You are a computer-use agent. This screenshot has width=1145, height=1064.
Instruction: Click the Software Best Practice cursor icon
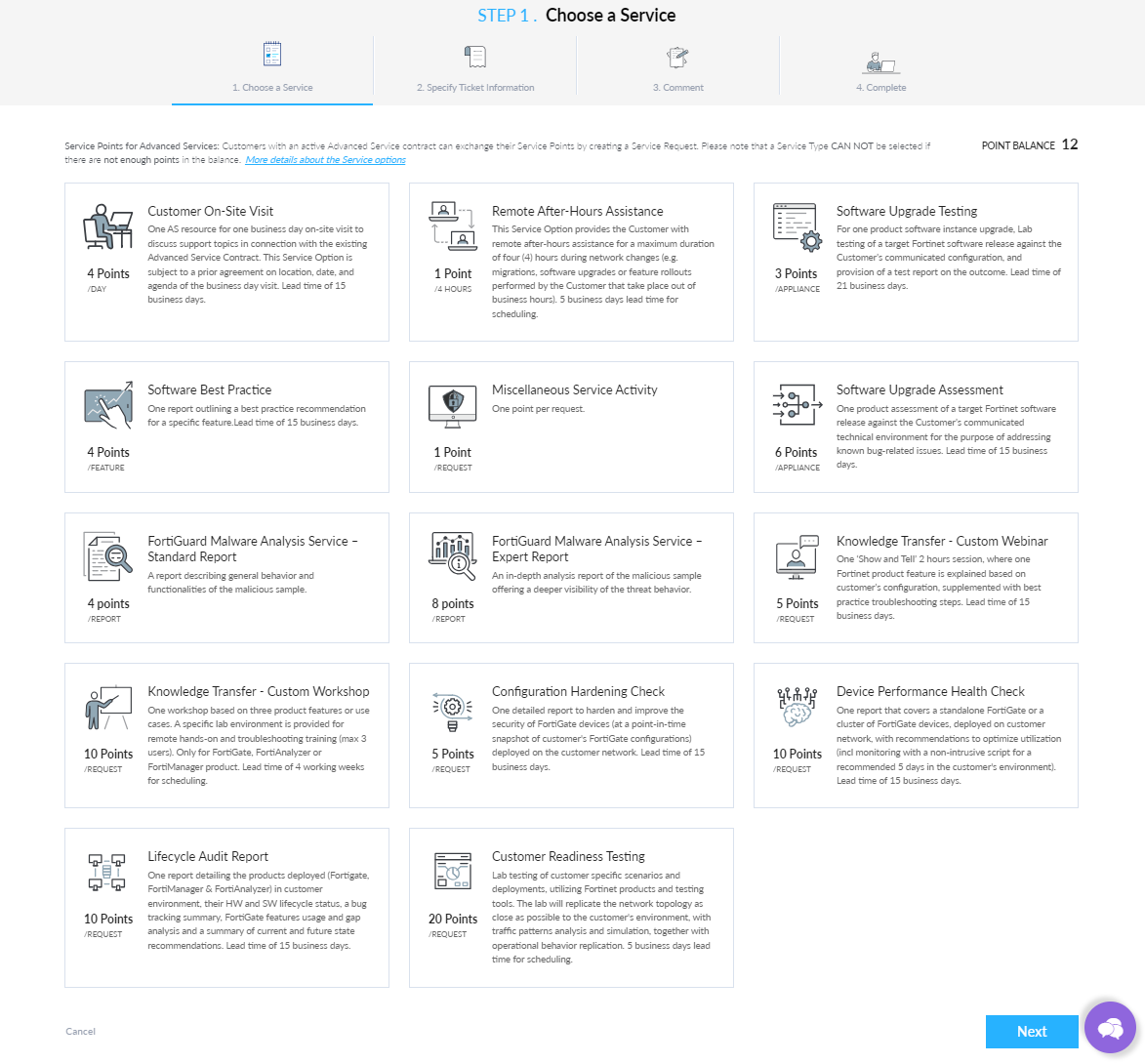pos(107,405)
